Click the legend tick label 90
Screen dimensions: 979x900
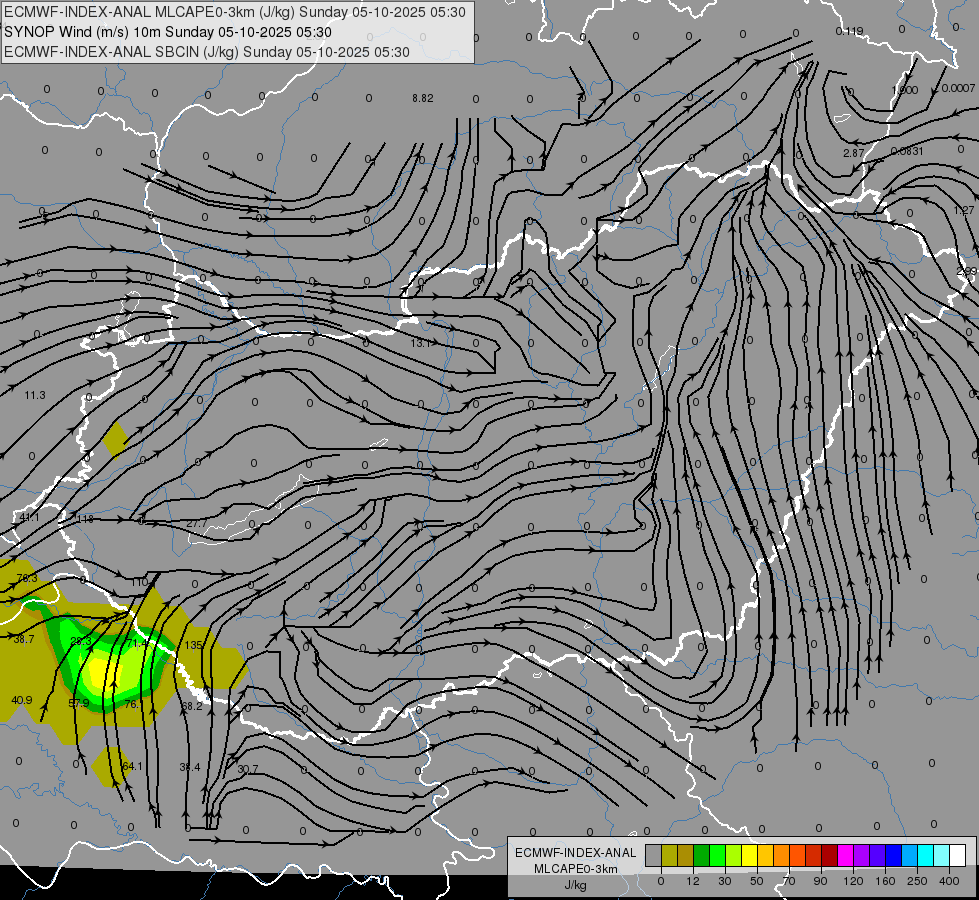(820, 881)
